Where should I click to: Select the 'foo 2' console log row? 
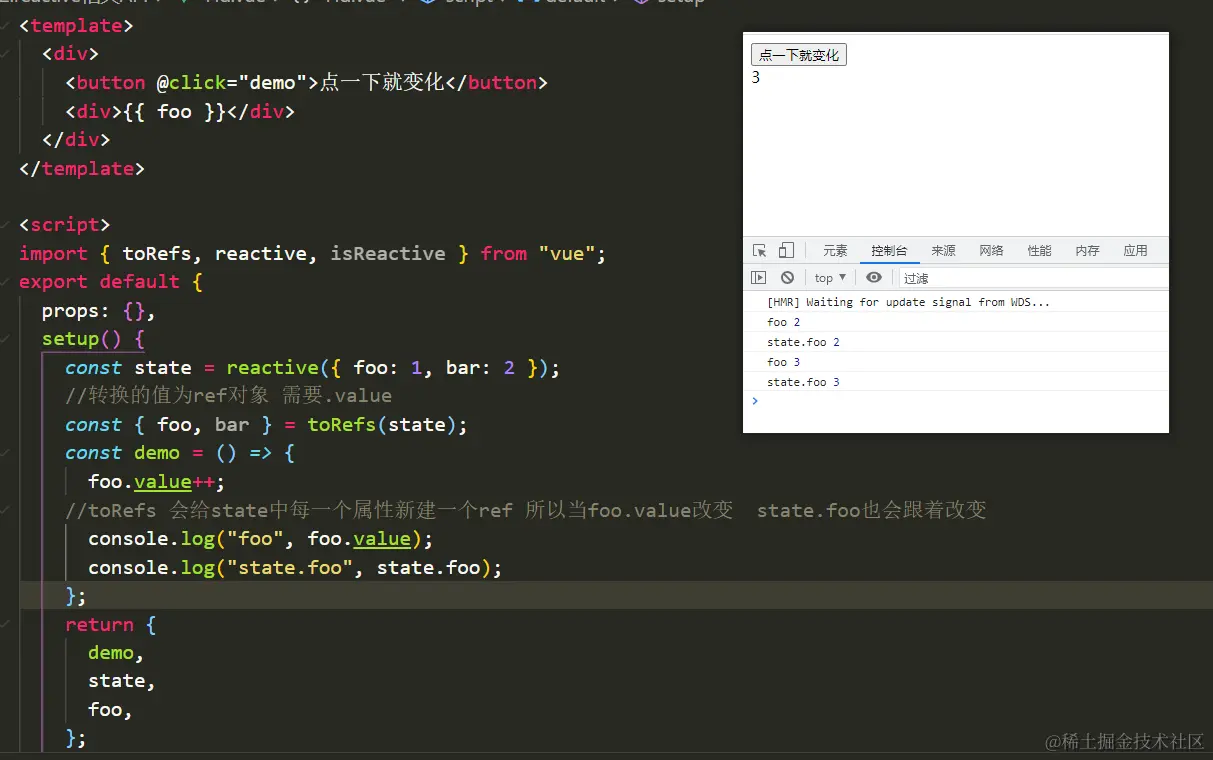(956, 322)
